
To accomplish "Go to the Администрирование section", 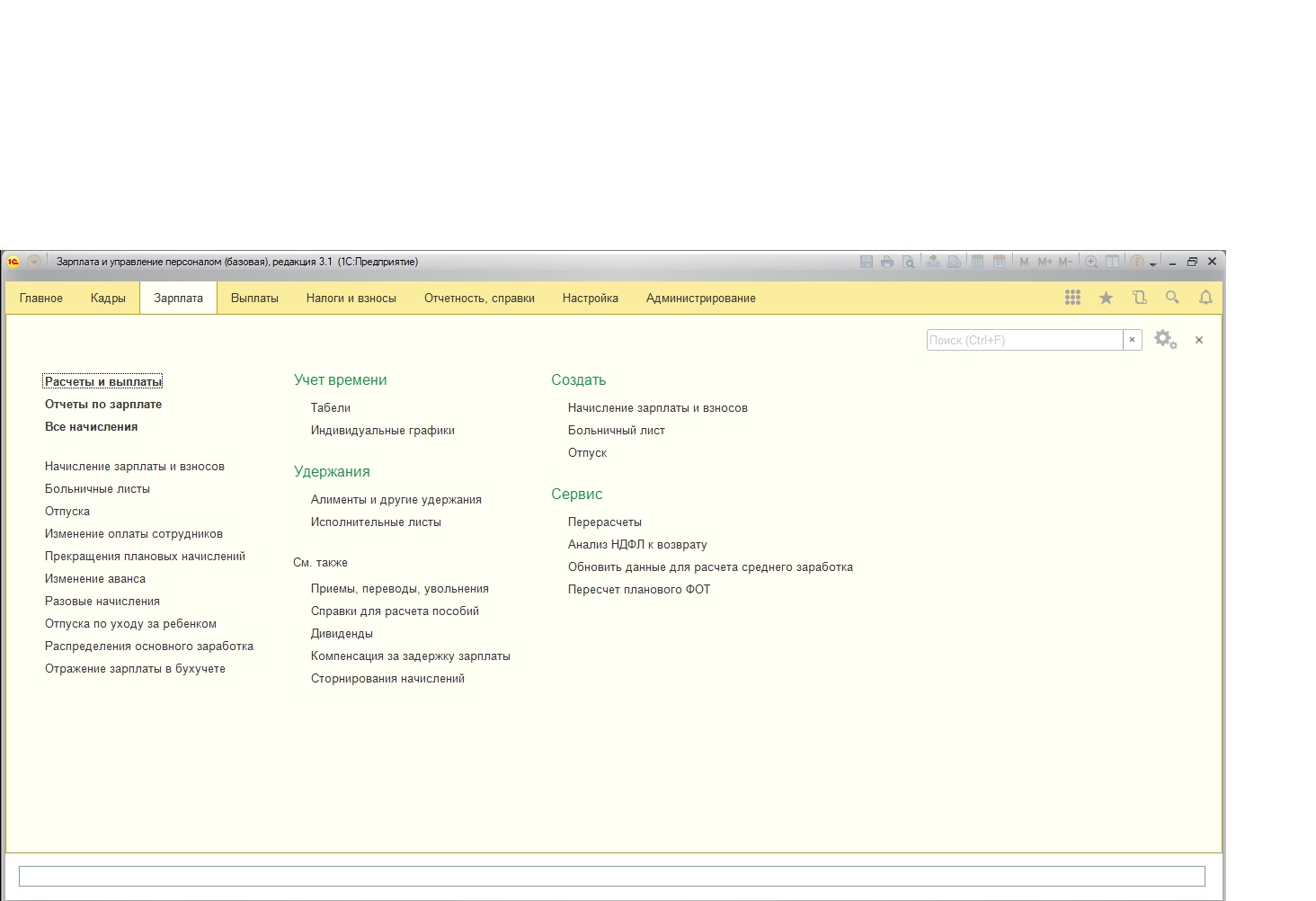I will (701, 299).
